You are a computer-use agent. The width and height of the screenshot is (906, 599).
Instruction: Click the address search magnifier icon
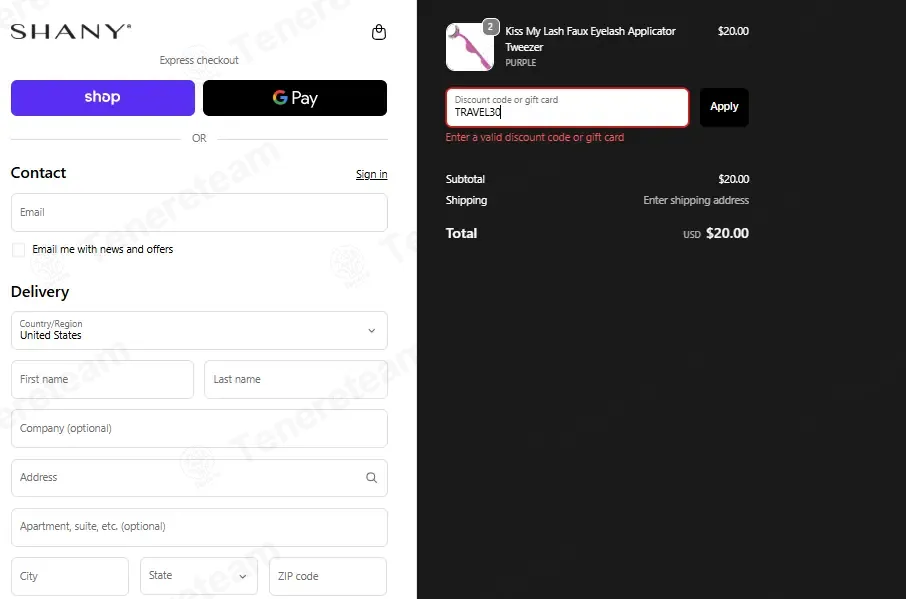(x=372, y=478)
